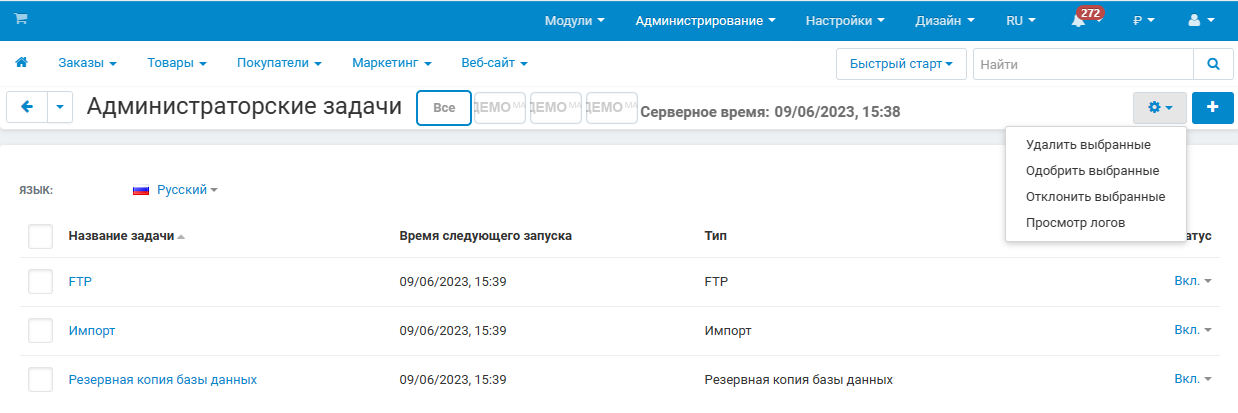Open the Настройки dropdown menu
The width and height of the screenshot is (1238, 413).
coord(845,20)
